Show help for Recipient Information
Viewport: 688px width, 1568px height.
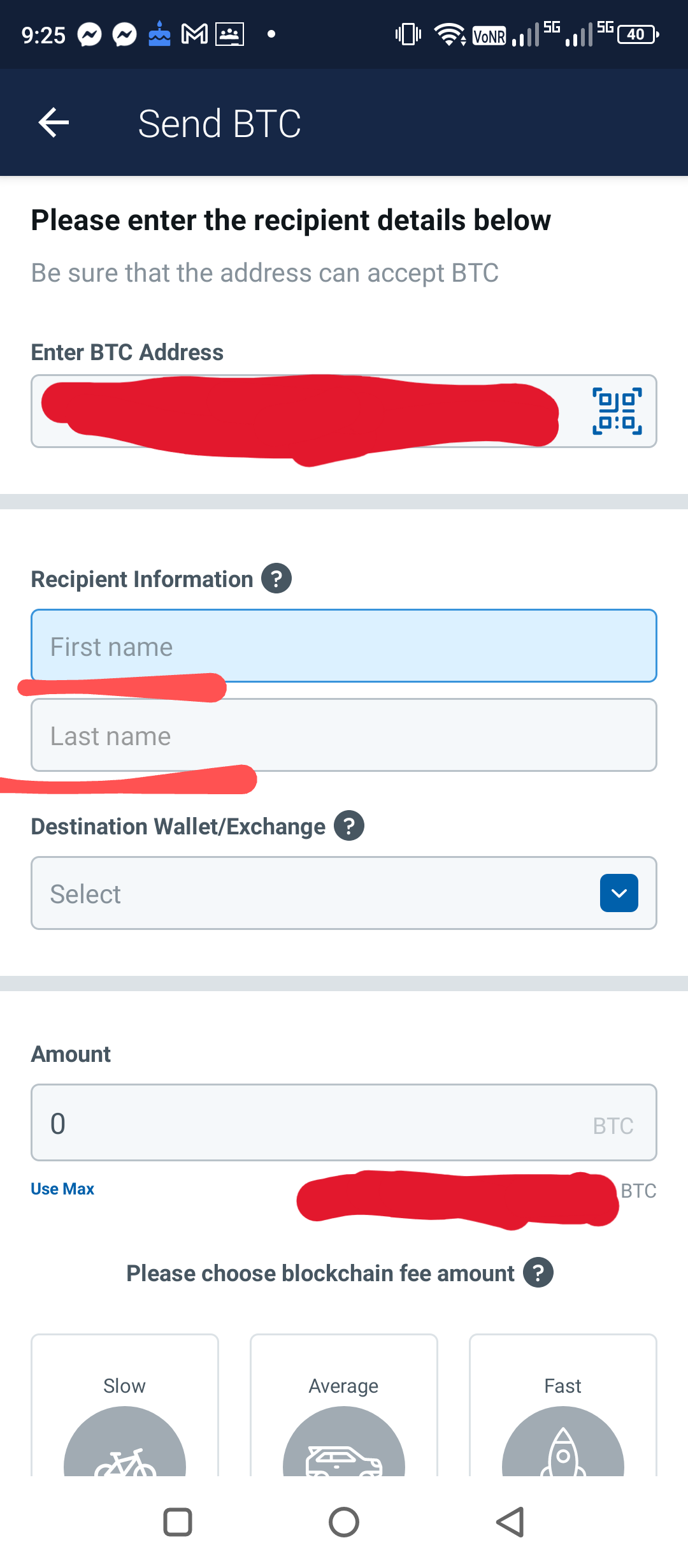276,578
